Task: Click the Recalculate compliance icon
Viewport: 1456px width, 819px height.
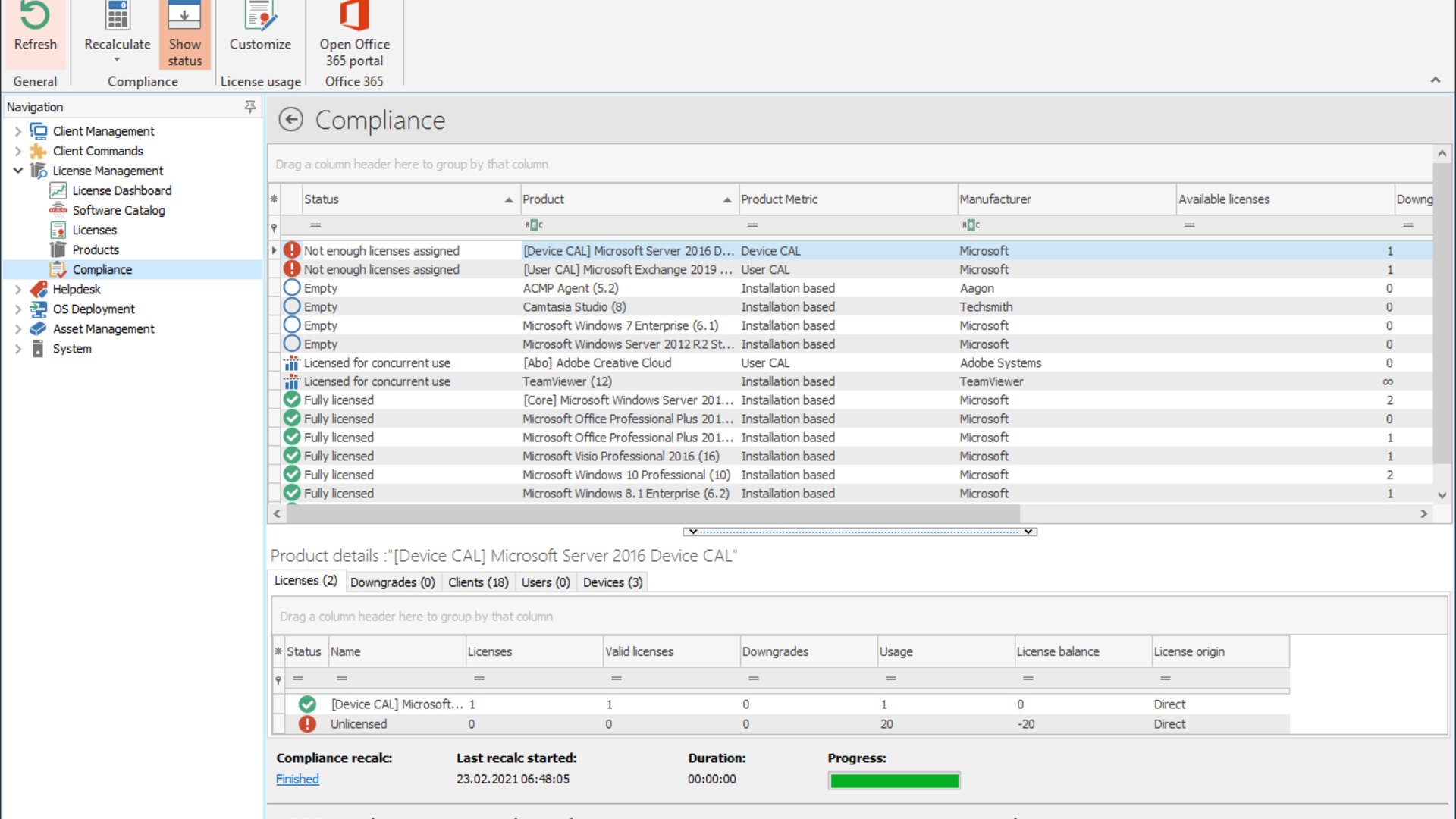Action: pyautogui.click(x=118, y=17)
